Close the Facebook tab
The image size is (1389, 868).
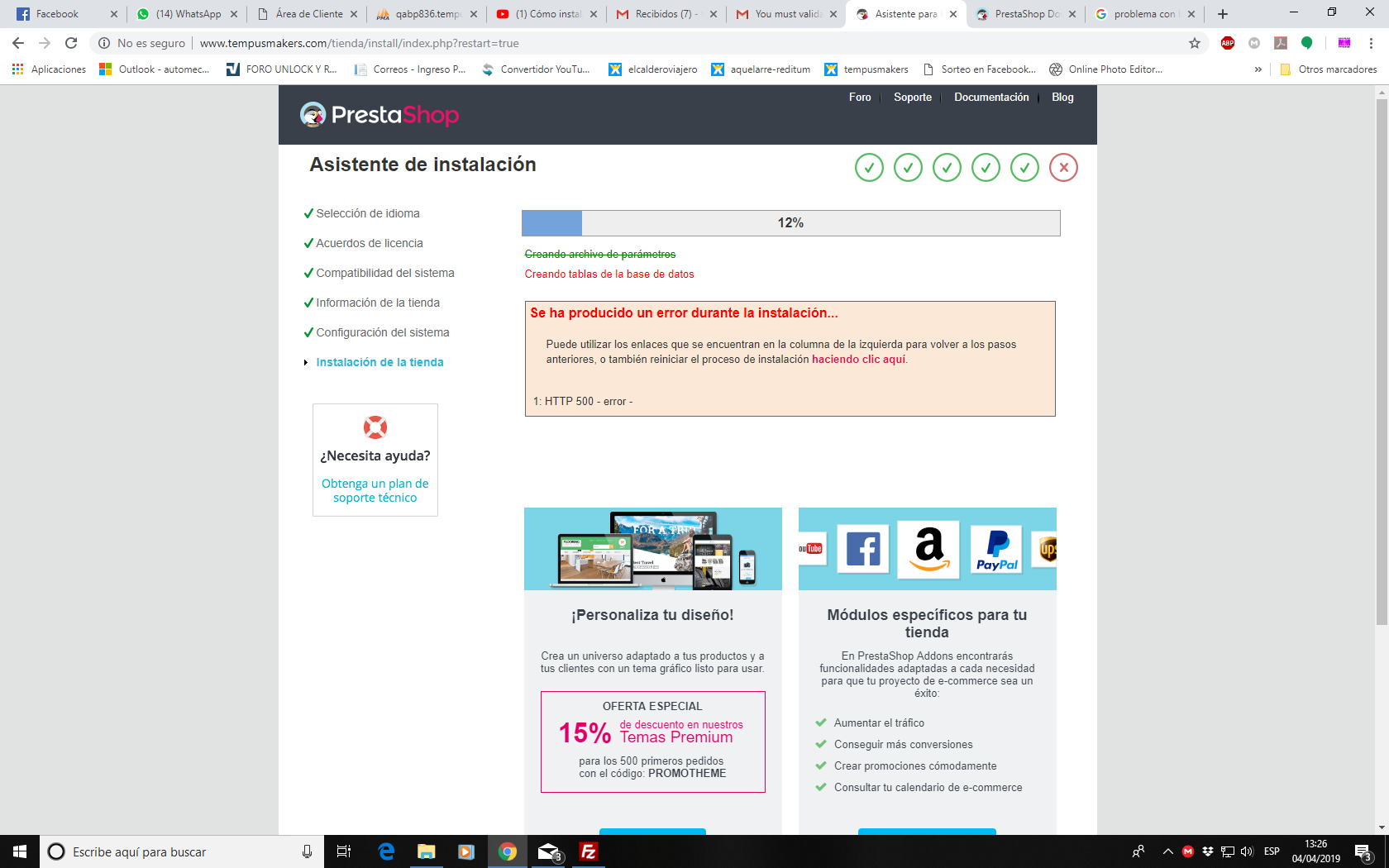tap(114, 14)
